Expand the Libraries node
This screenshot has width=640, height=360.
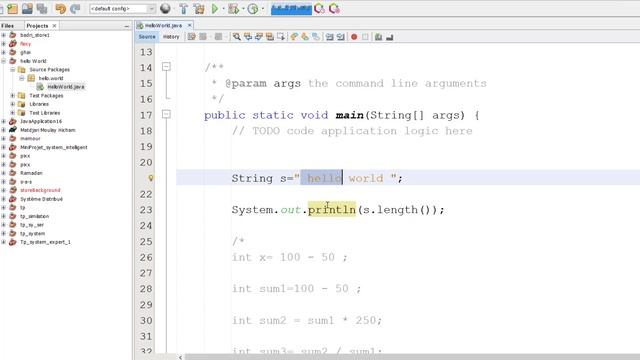[x=13, y=104]
